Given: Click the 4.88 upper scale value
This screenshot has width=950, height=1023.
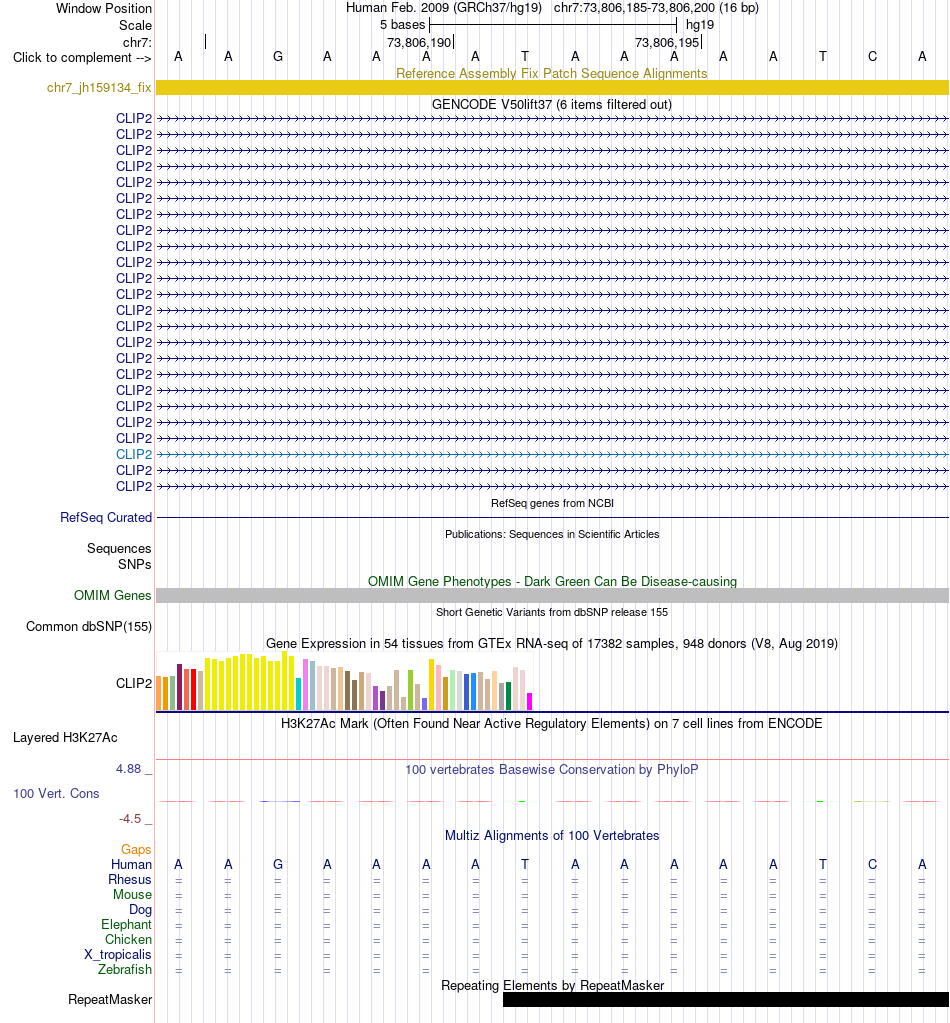Looking at the screenshot, I should pos(129,769).
